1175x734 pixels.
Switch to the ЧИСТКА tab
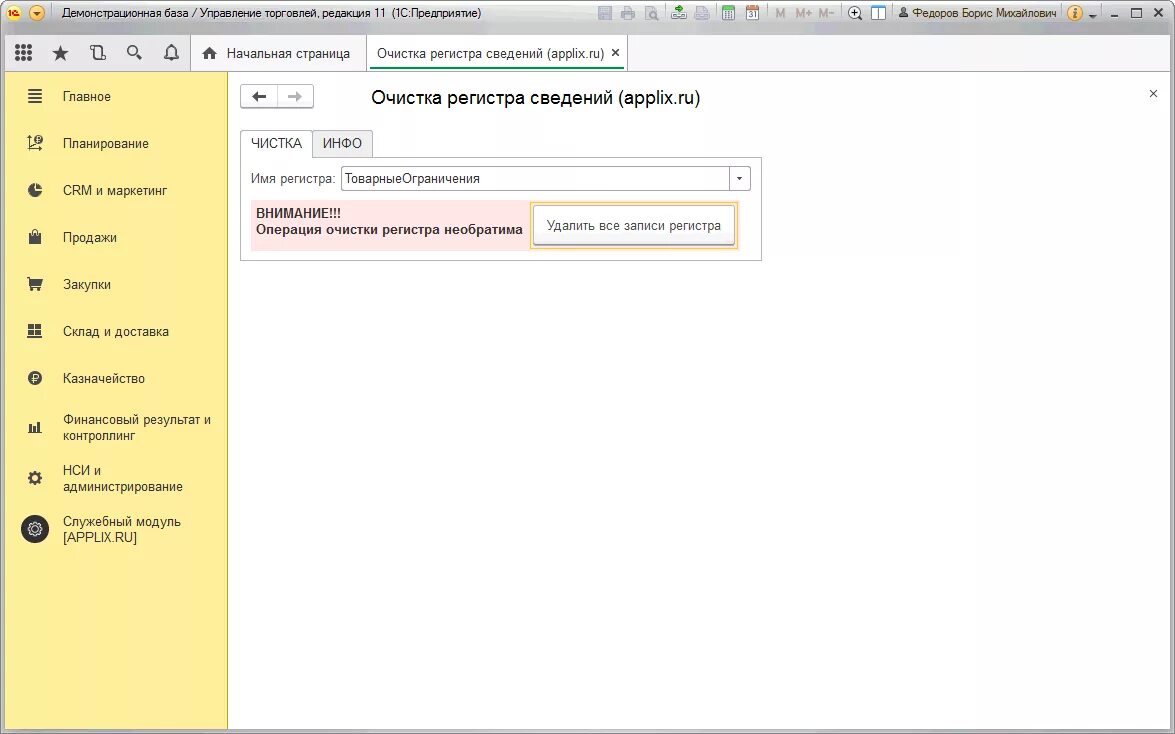click(277, 143)
